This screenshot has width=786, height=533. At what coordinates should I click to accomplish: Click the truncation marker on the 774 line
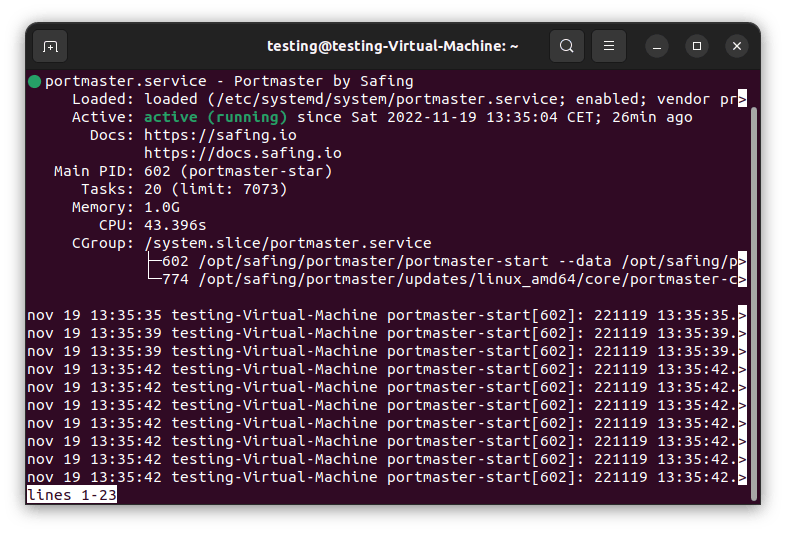(x=742, y=280)
